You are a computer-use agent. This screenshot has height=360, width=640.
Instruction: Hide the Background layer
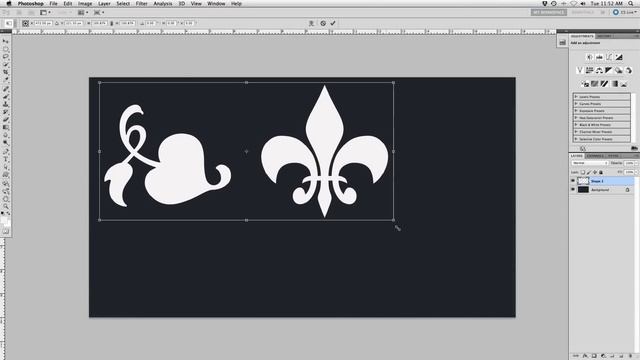(x=573, y=190)
